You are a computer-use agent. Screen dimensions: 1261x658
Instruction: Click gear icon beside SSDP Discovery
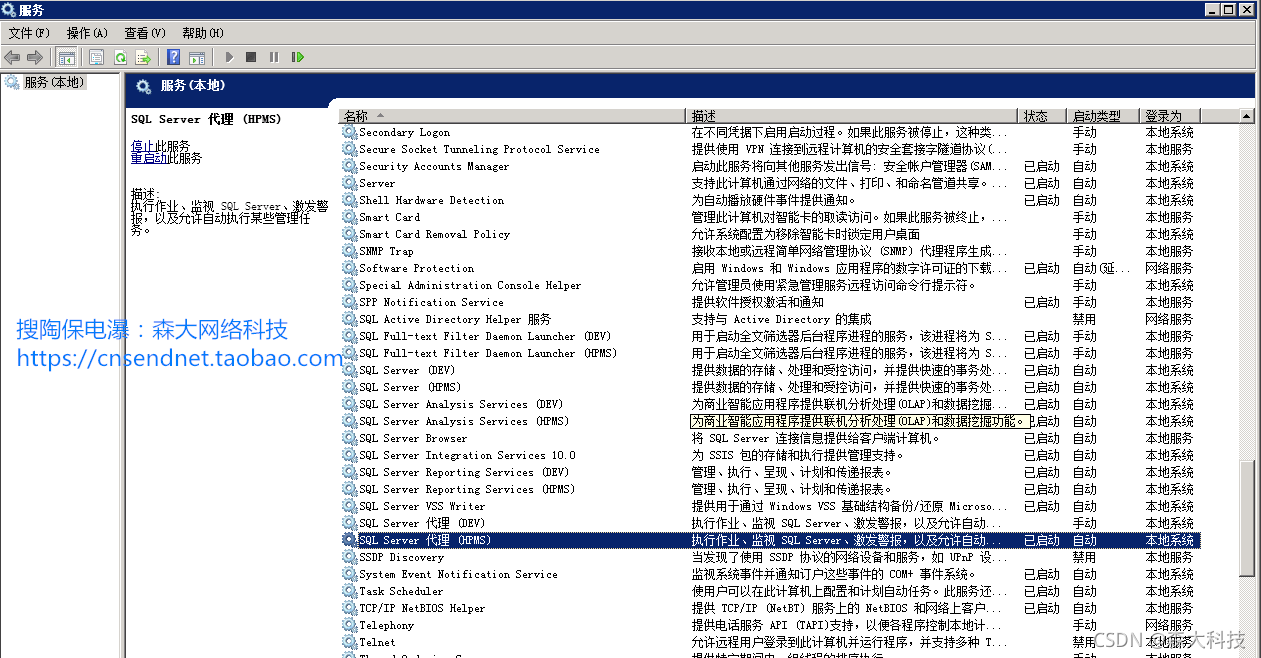[x=349, y=557]
